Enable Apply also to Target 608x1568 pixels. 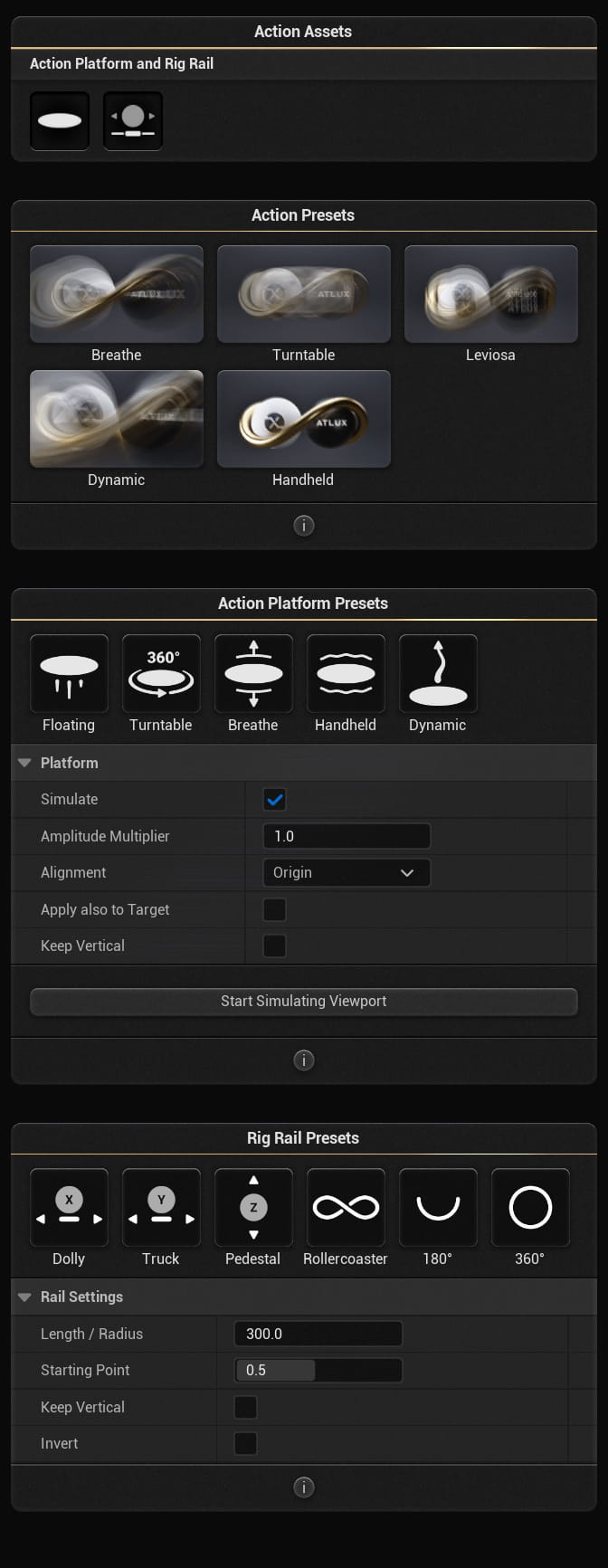coord(274,909)
